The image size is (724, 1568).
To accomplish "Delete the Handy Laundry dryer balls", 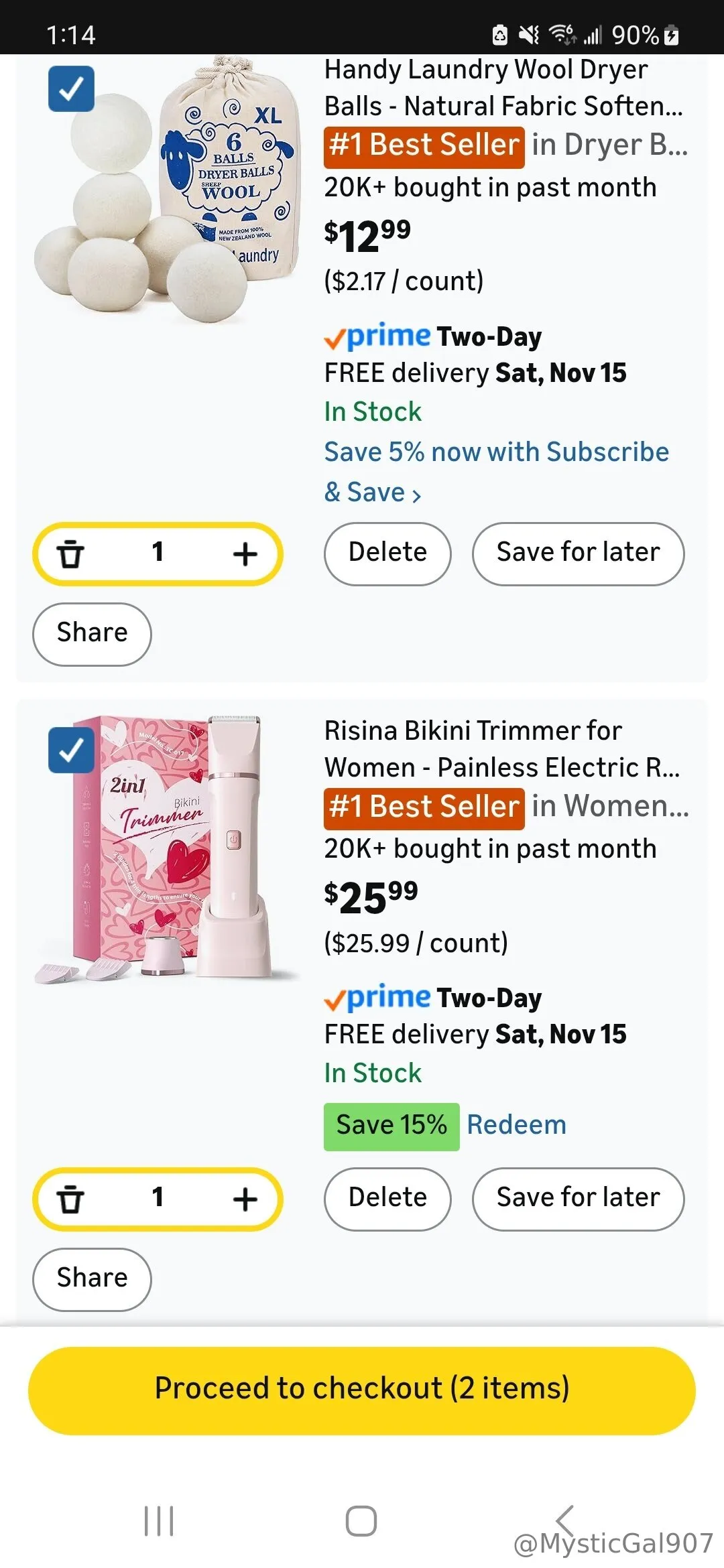I will pos(387,553).
